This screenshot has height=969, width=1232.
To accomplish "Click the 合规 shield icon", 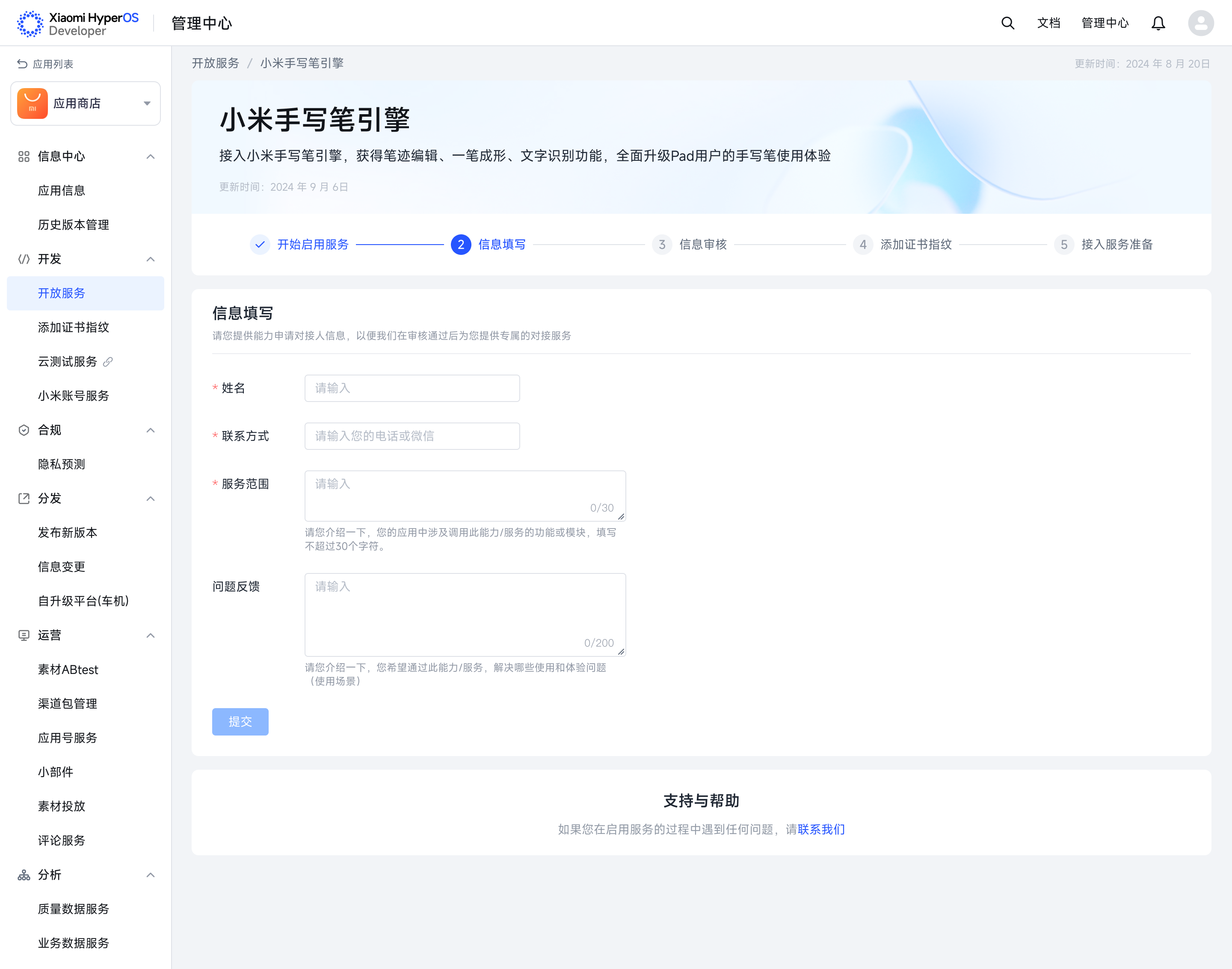I will pos(24,430).
